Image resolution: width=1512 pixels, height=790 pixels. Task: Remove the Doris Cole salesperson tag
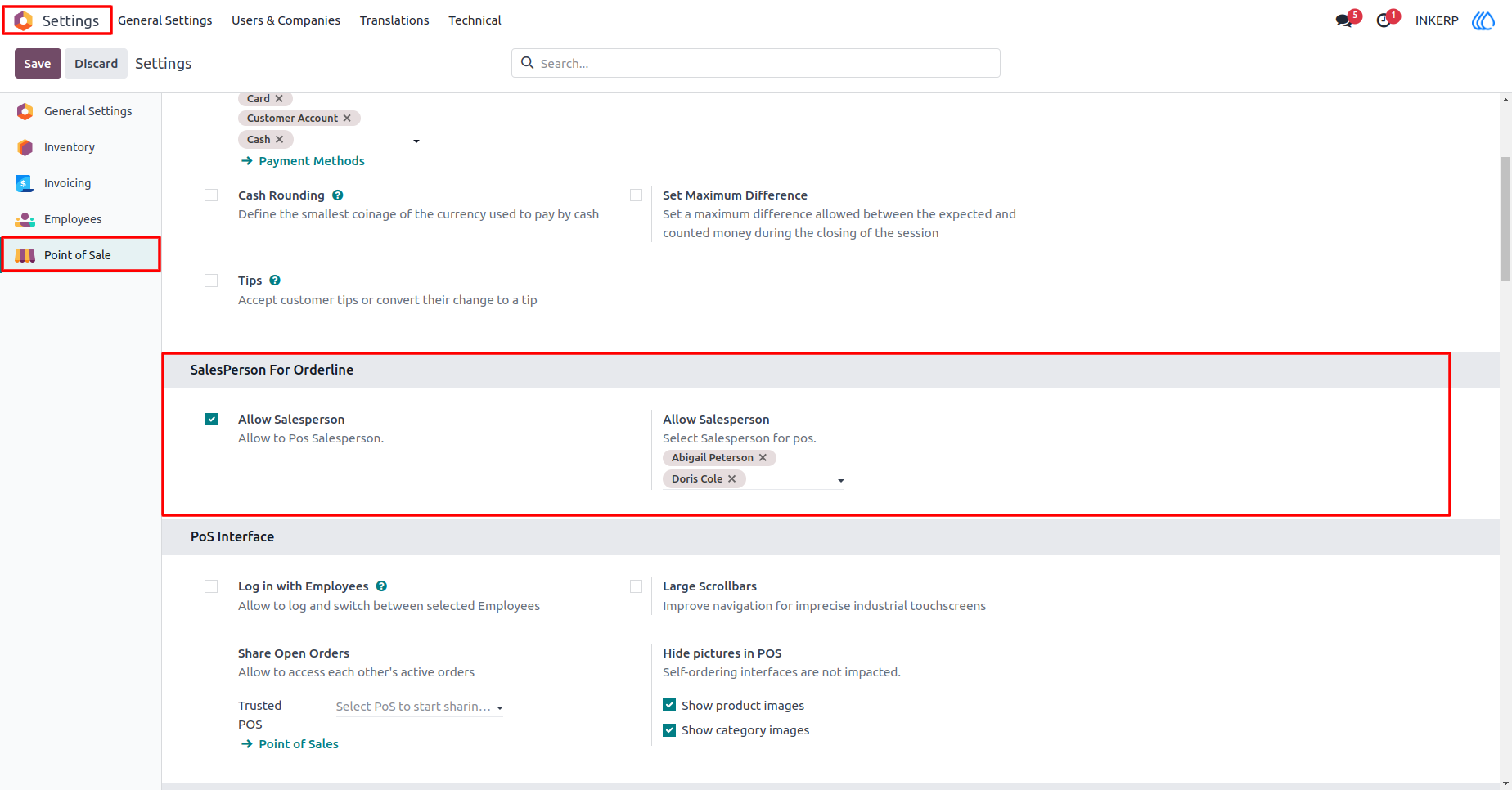pyautogui.click(x=732, y=479)
